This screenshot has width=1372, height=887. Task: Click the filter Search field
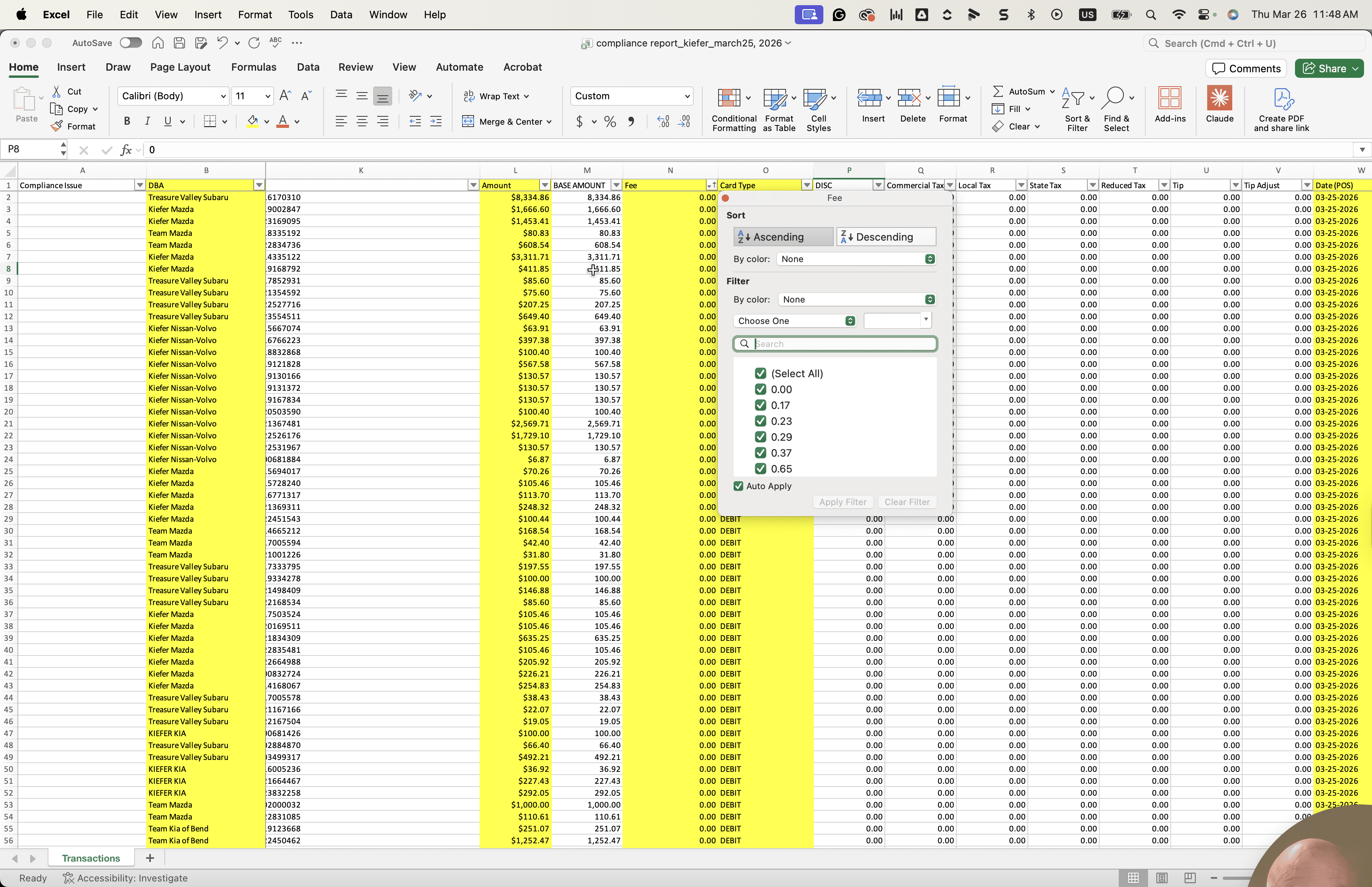(835, 344)
